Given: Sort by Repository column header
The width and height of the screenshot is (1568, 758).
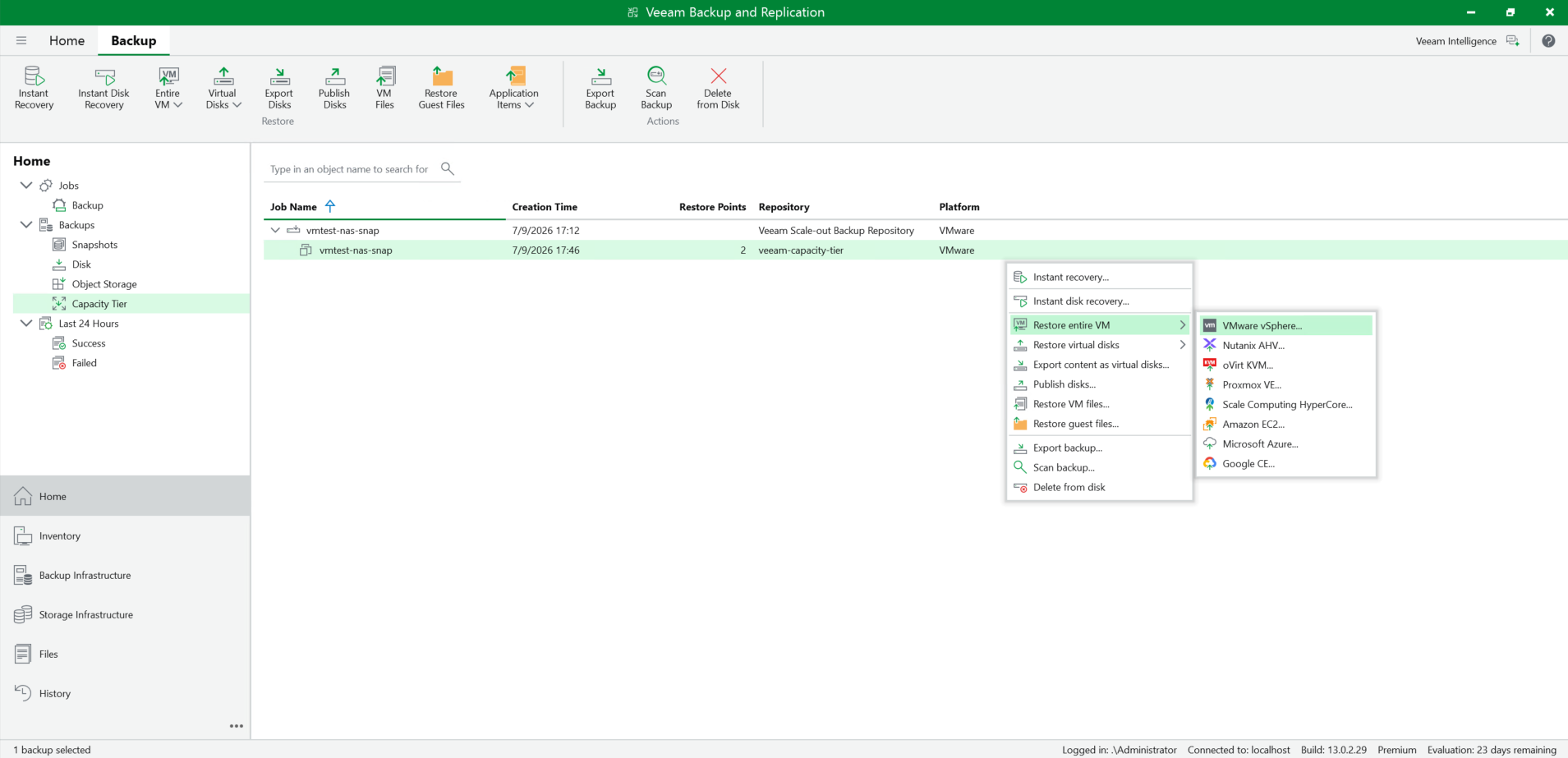Looking at the screenshot, I should [x=784, y=207].
